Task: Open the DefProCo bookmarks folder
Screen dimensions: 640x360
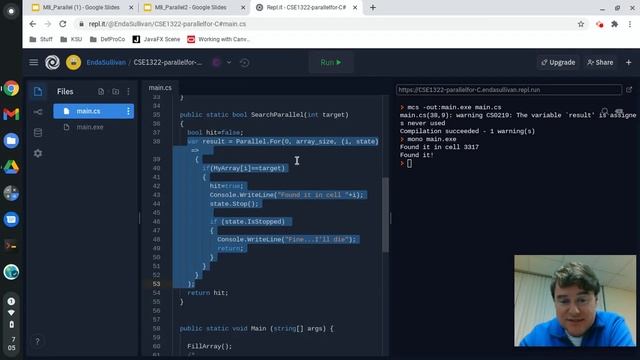Action: [107, 39]
